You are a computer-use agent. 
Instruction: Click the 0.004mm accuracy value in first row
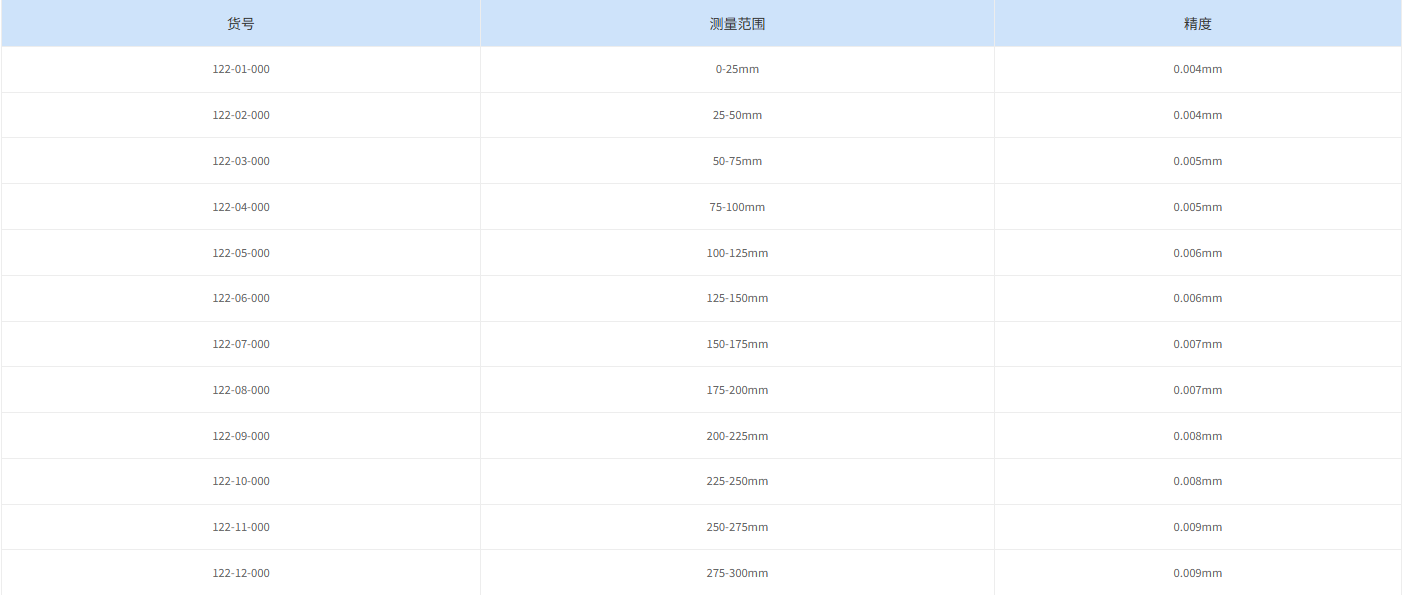pyautogui.click(x=1197, y=69)
